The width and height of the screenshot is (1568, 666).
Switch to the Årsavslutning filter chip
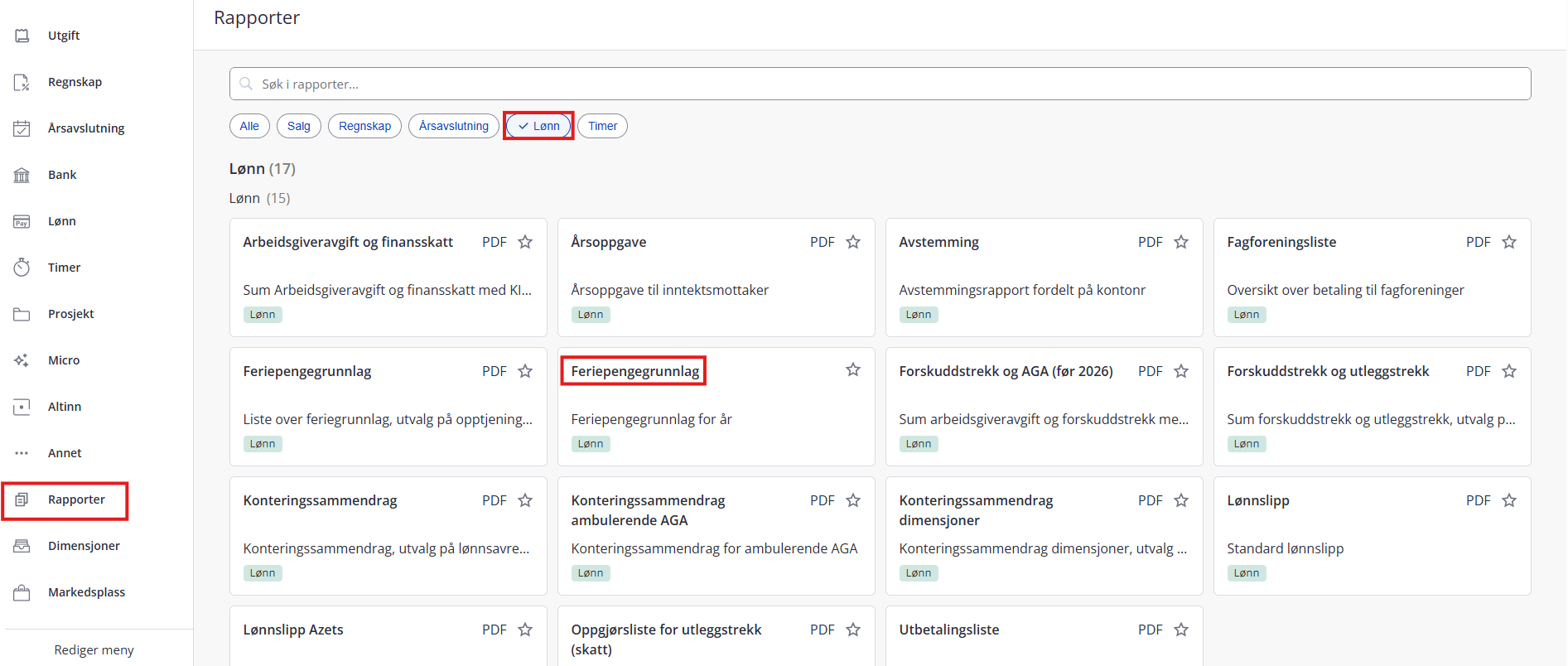click(x=454, y=126)
